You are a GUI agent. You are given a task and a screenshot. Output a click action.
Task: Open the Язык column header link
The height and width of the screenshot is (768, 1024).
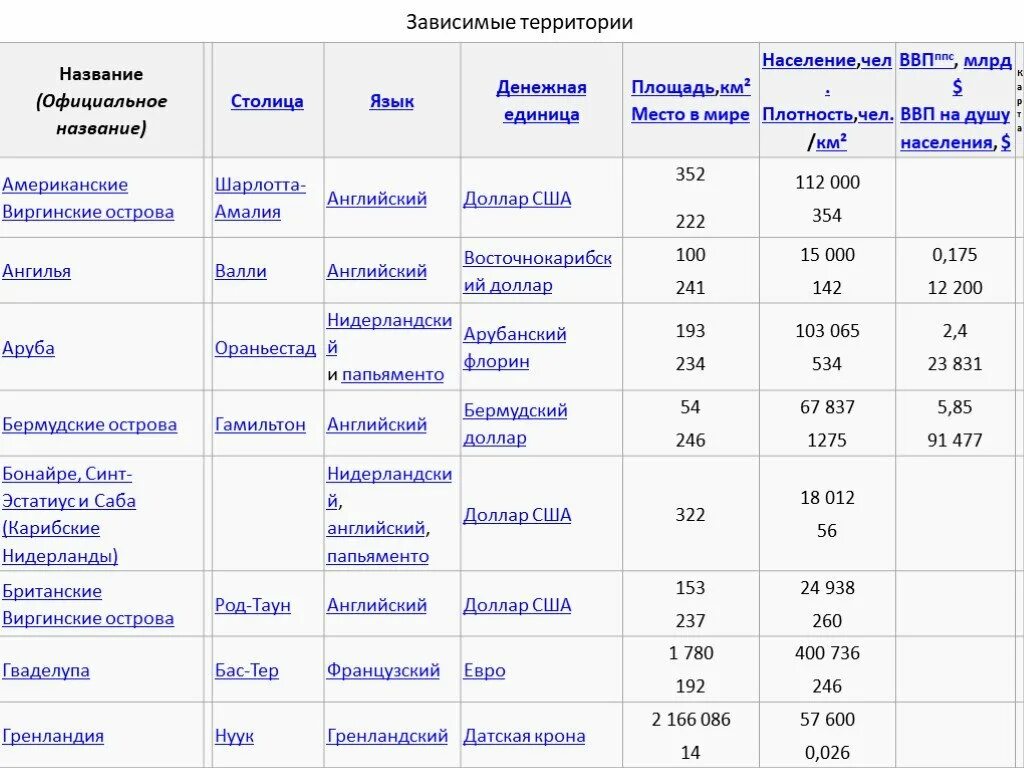coord(391,101)
